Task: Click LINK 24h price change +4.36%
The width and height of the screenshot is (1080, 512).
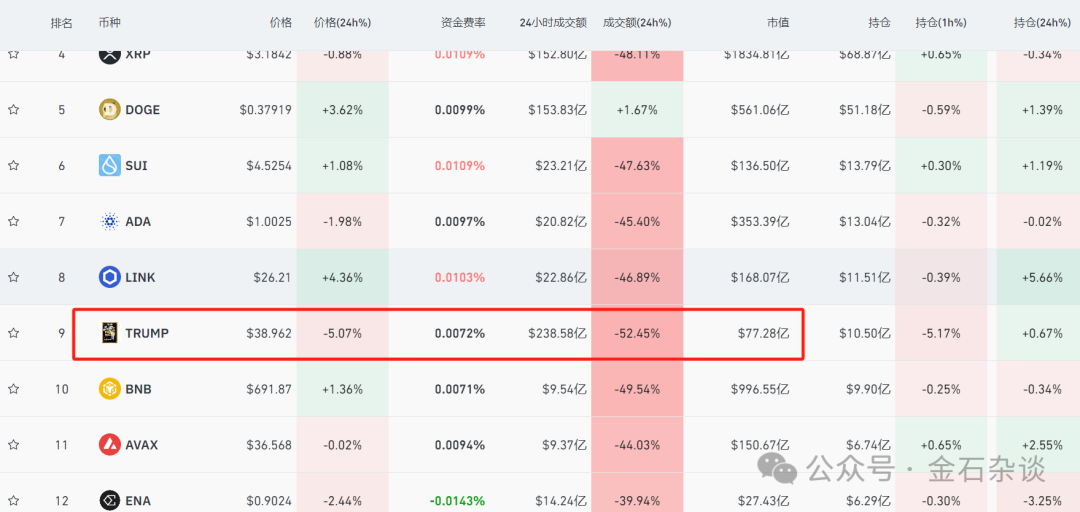Action: (x=342, y=277)
